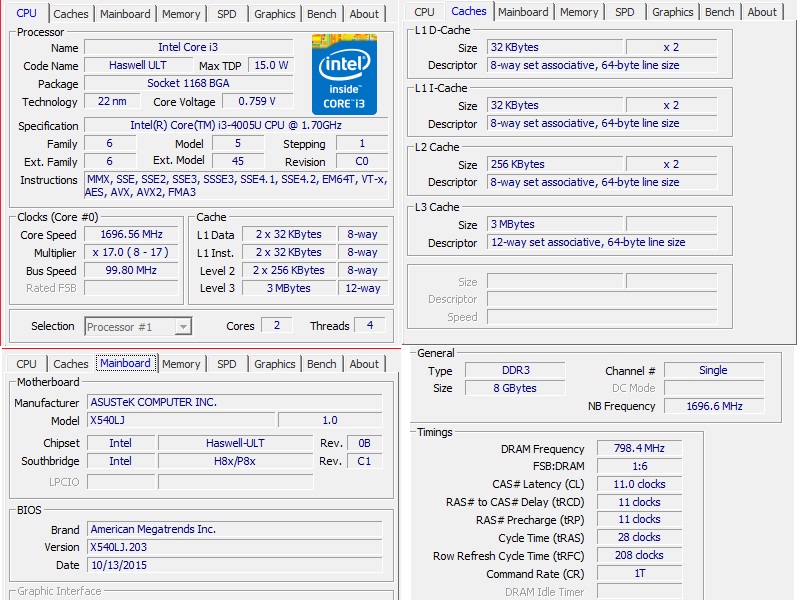Click the Multiplier value 'x 17.0 ( 8 - 17 )'

[x=131, y=253]
